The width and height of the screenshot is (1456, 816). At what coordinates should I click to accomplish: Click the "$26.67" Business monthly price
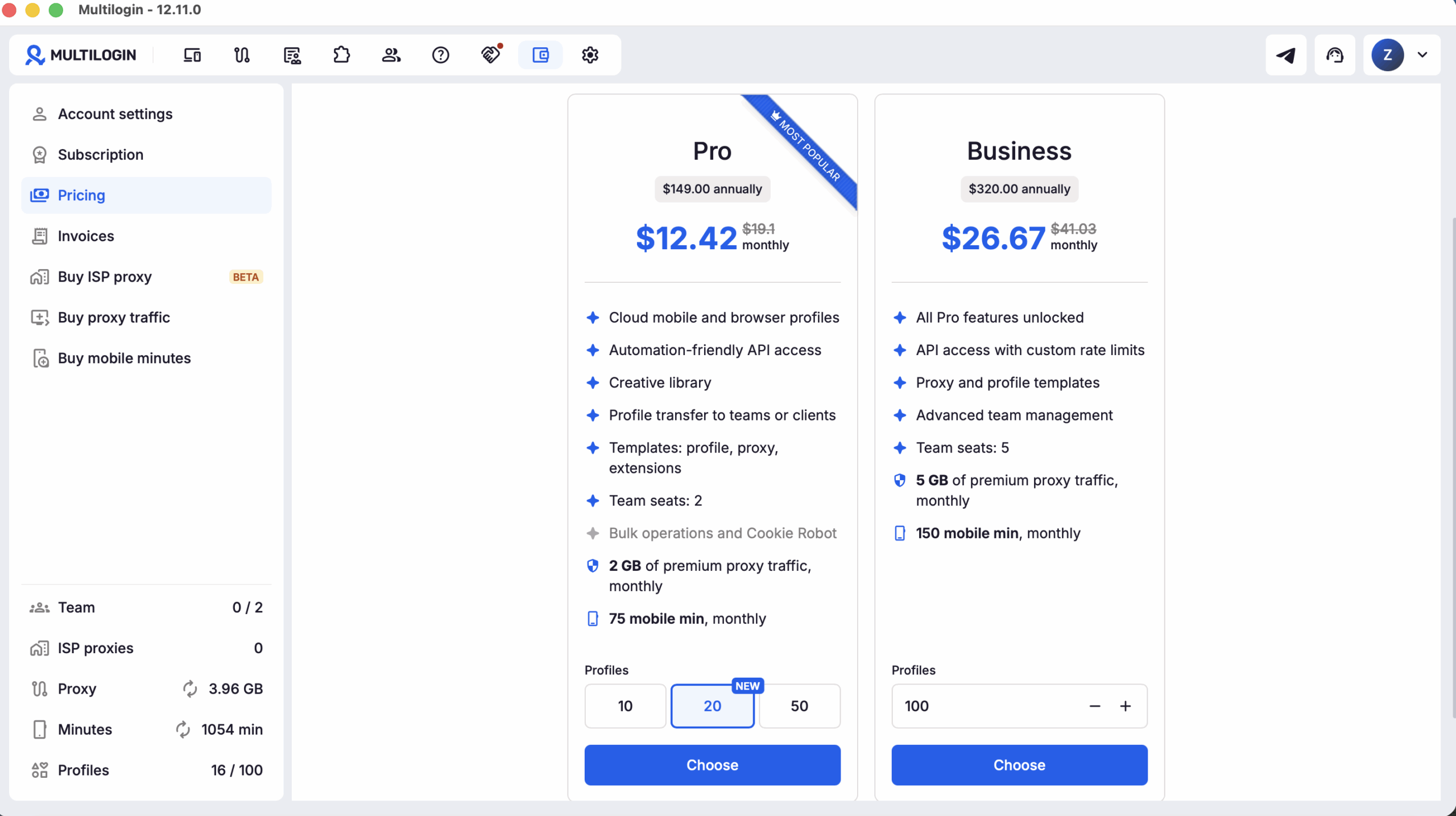tap(994, 238)
